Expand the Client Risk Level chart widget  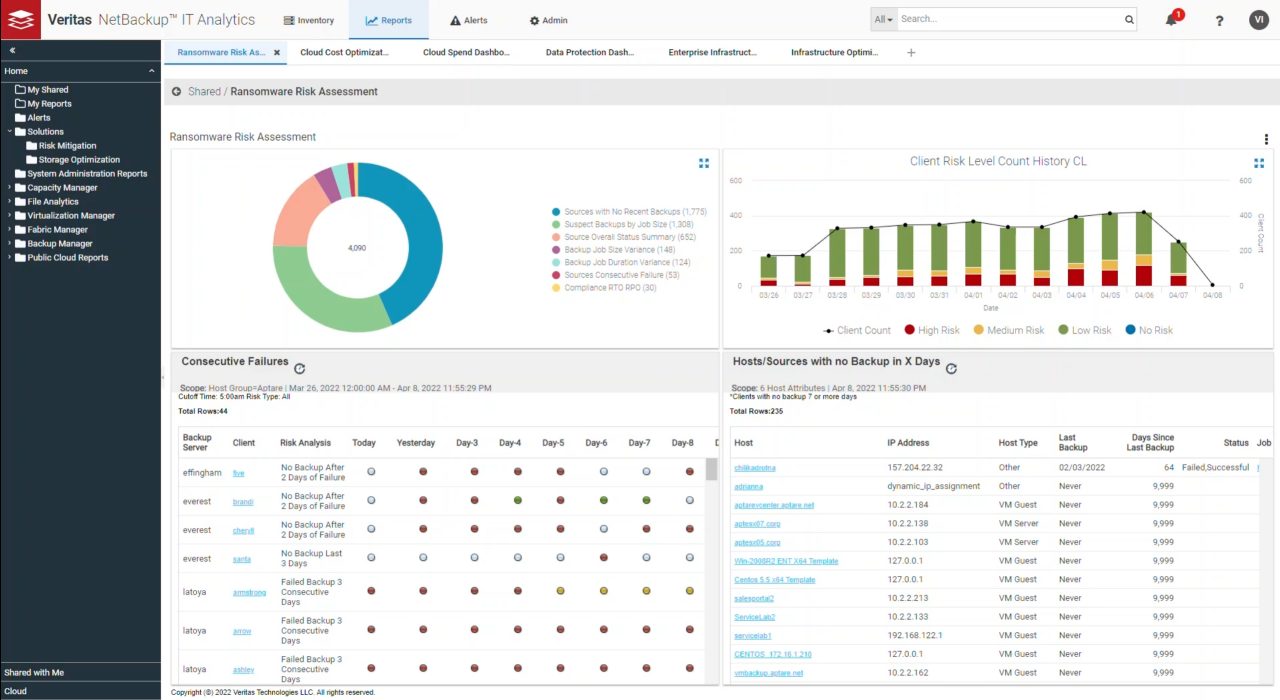[x=1259, y=163]
